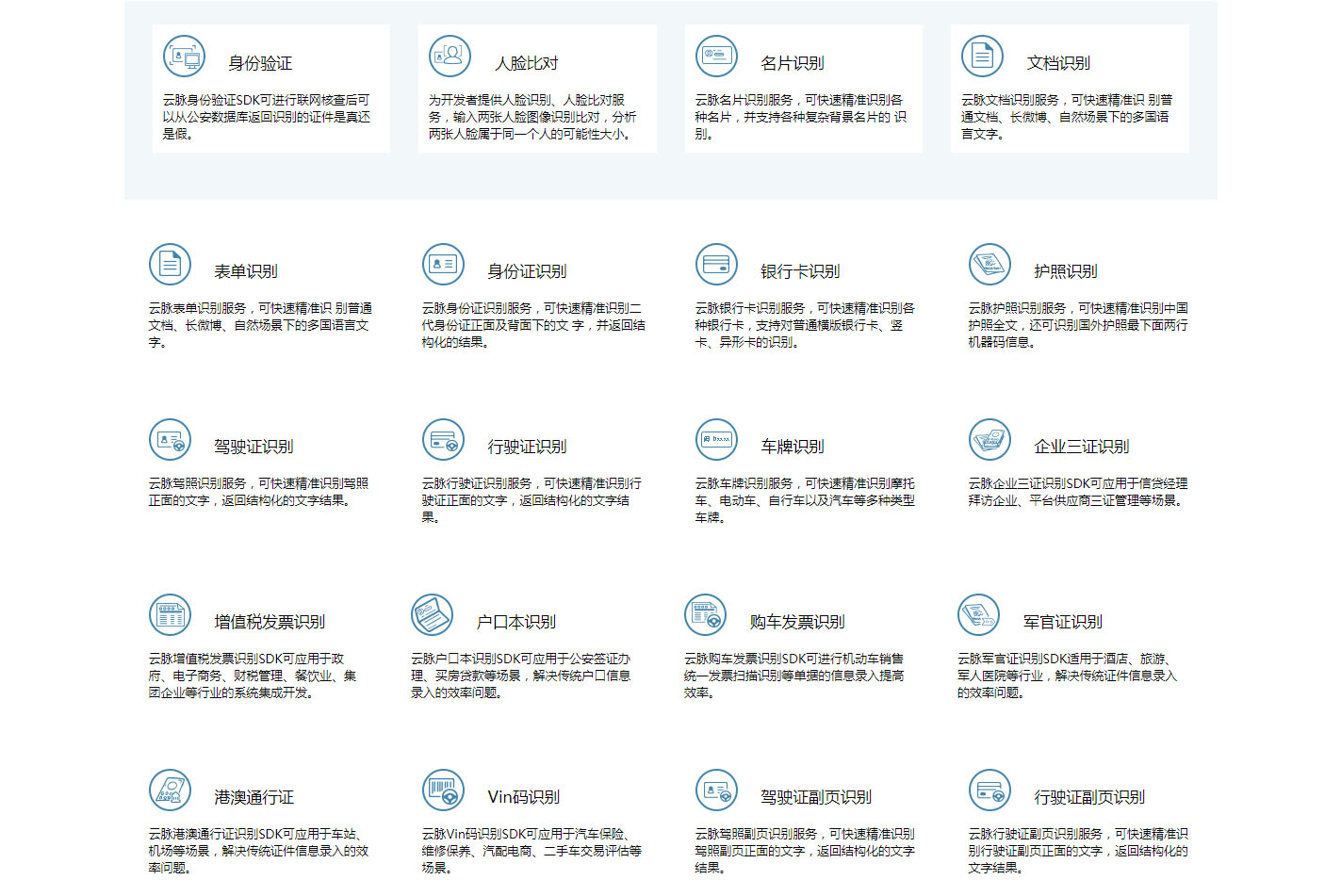Click description starting 云脉行驶证识别服务
This screenshot has height=896, width=1341.
pos(531,500)
